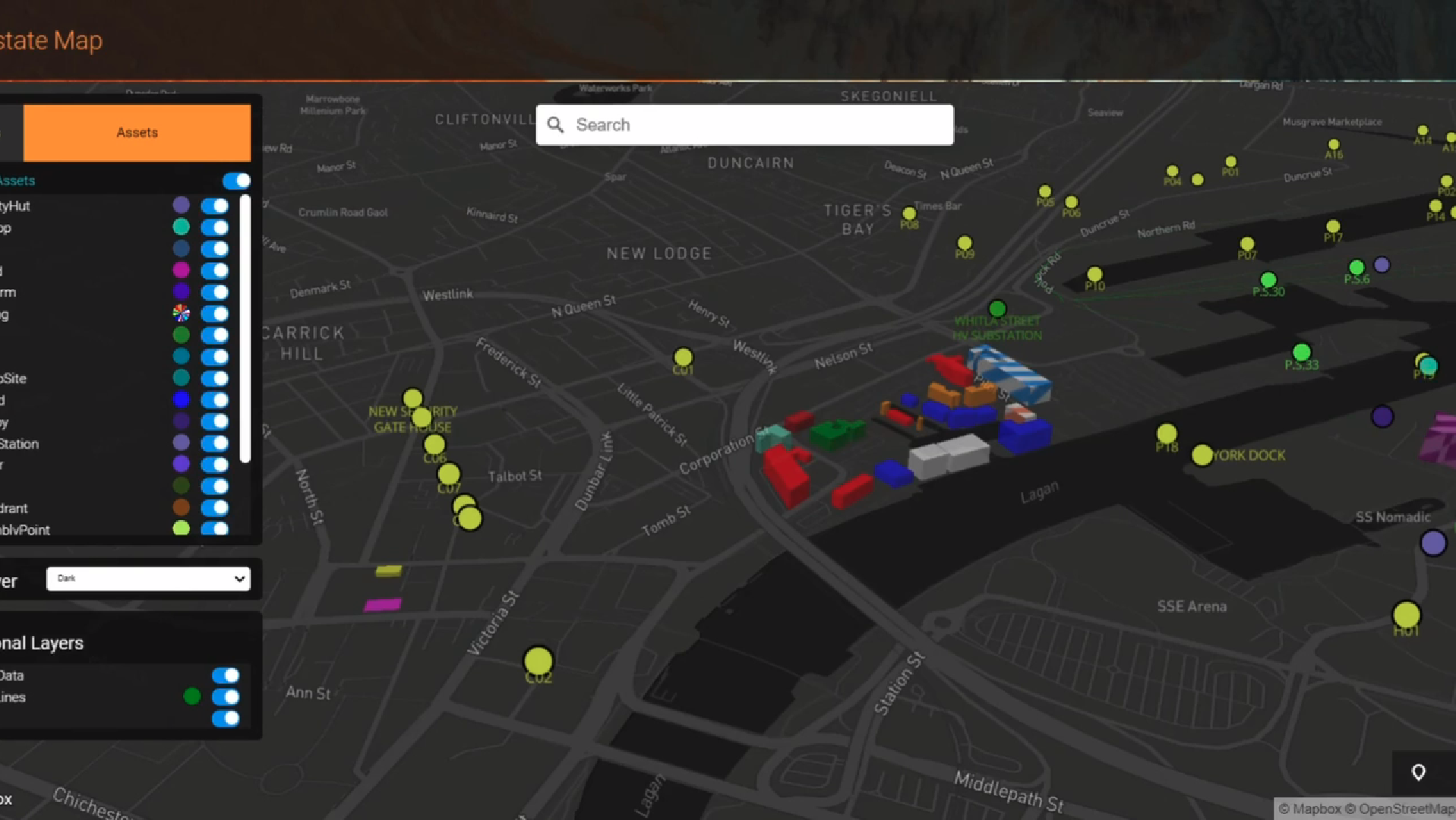Click the Whitla Street HV Substation marker
This screenshot has width=1456, height=820.
(x=997, y=308)
